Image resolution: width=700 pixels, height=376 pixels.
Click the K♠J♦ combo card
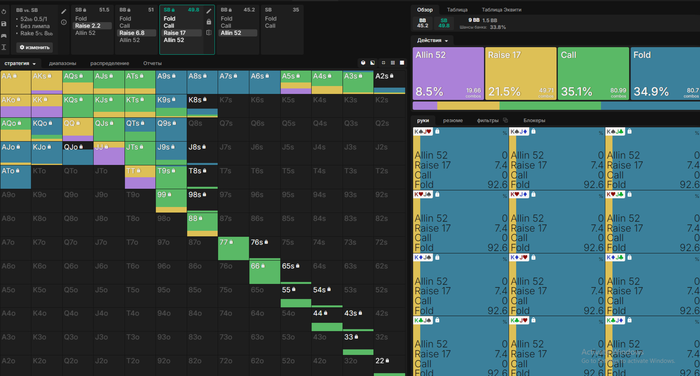[556, 159]
